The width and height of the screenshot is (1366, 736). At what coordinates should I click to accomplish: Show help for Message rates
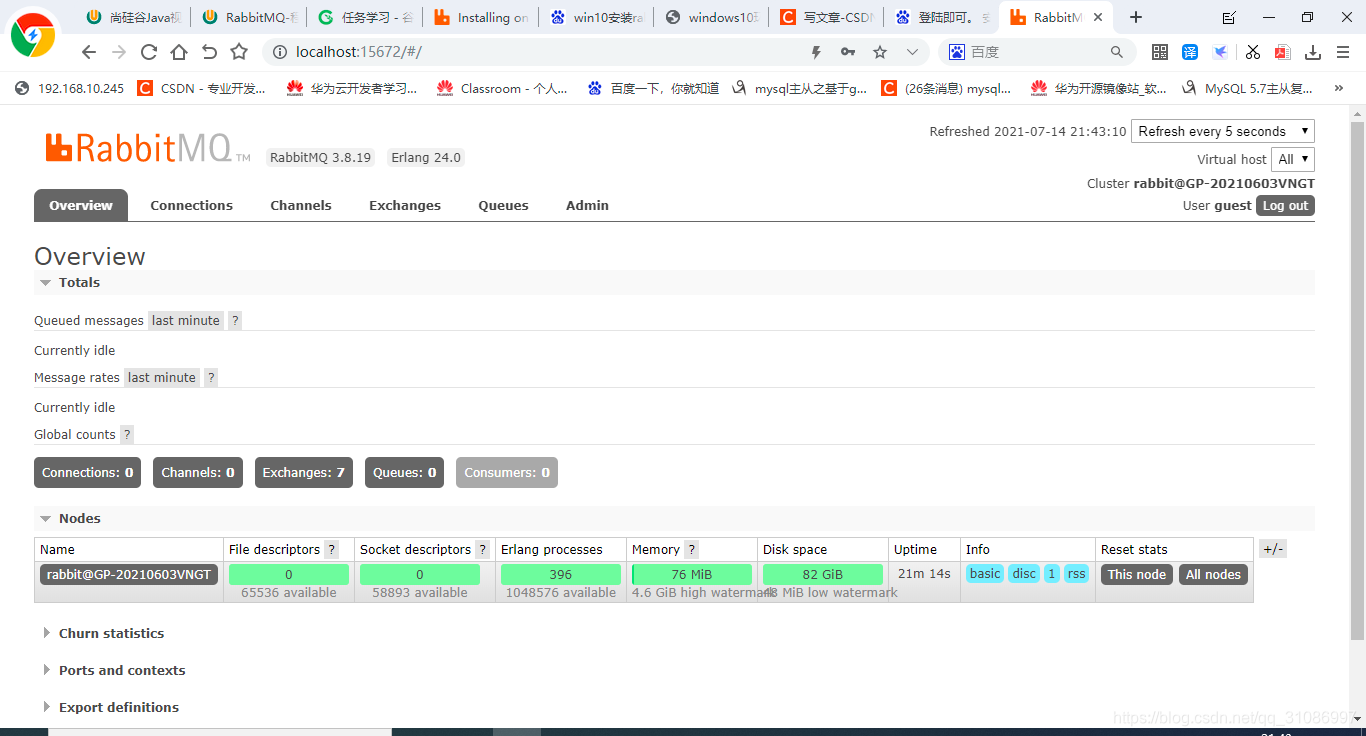[211, 378]
